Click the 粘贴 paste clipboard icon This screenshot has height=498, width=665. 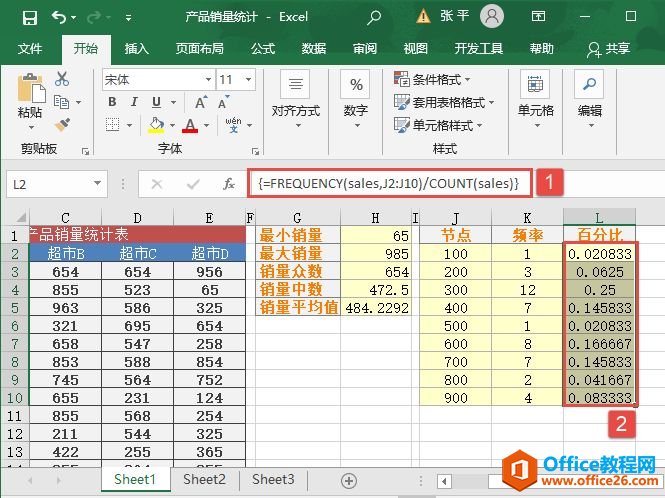click(x=30, y=95)
